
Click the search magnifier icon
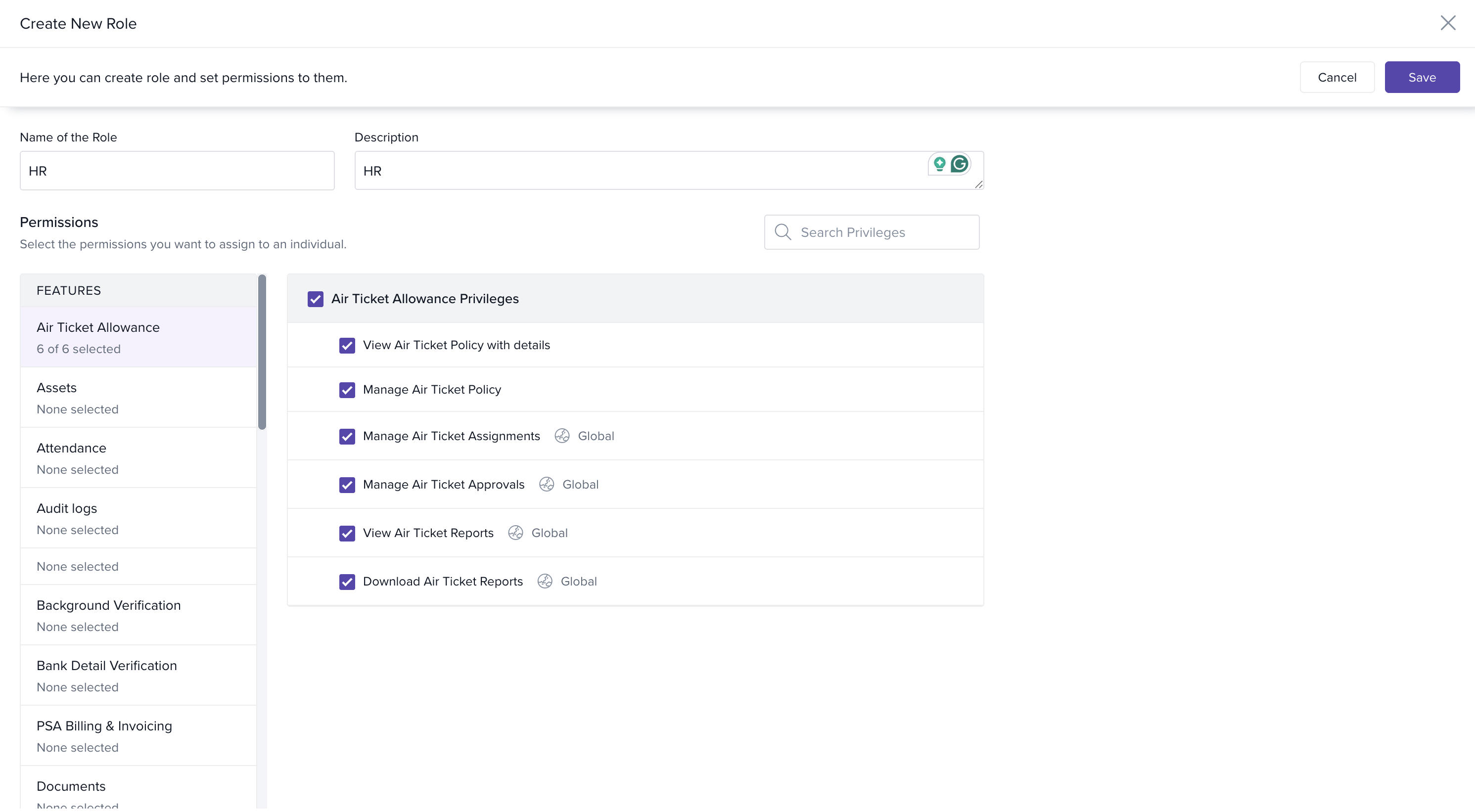tap(783, 232)
